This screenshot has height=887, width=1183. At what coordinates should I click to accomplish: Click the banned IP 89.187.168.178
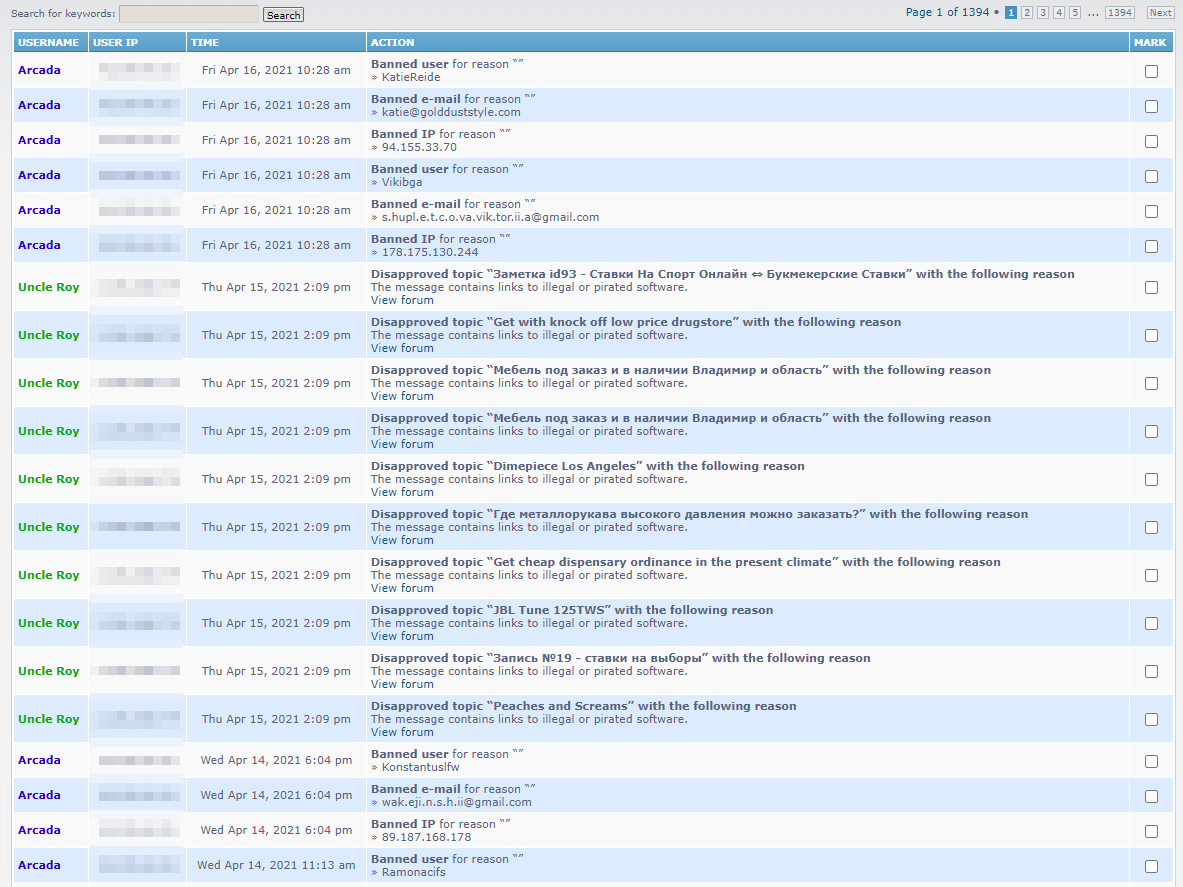click(x=426, y=836)
